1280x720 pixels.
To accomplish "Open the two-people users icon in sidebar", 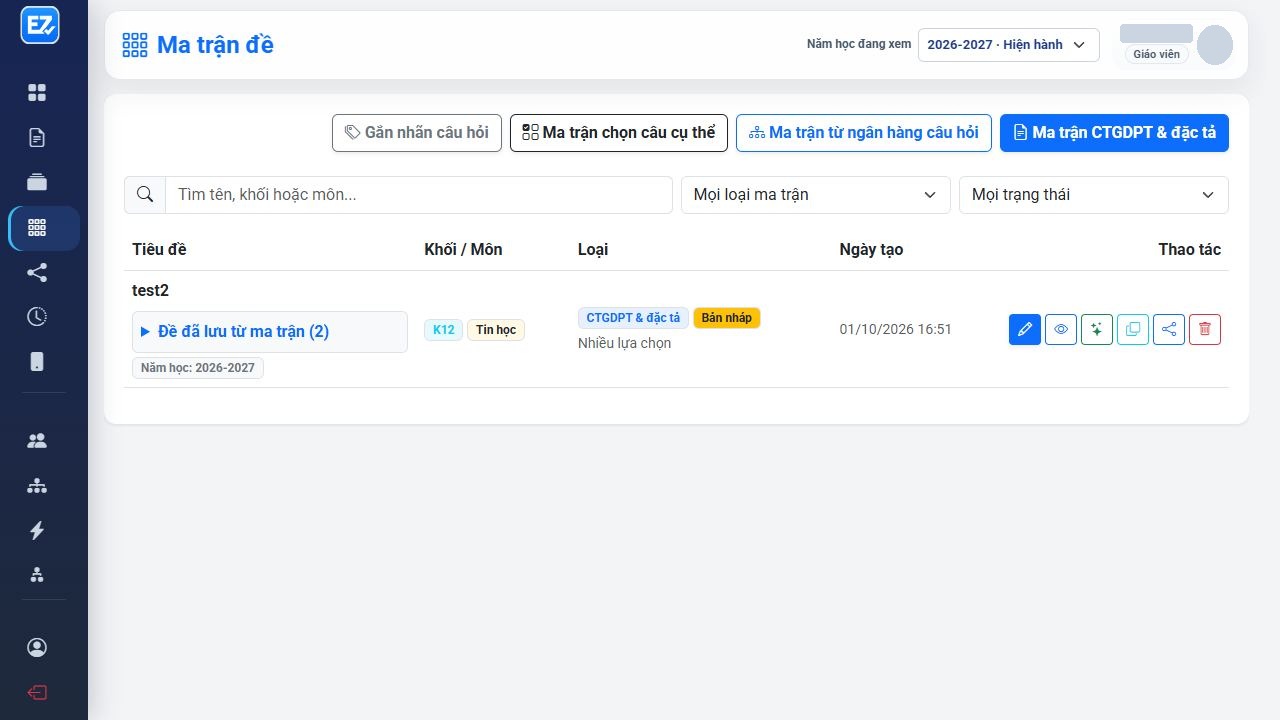I will pos(37,441).
